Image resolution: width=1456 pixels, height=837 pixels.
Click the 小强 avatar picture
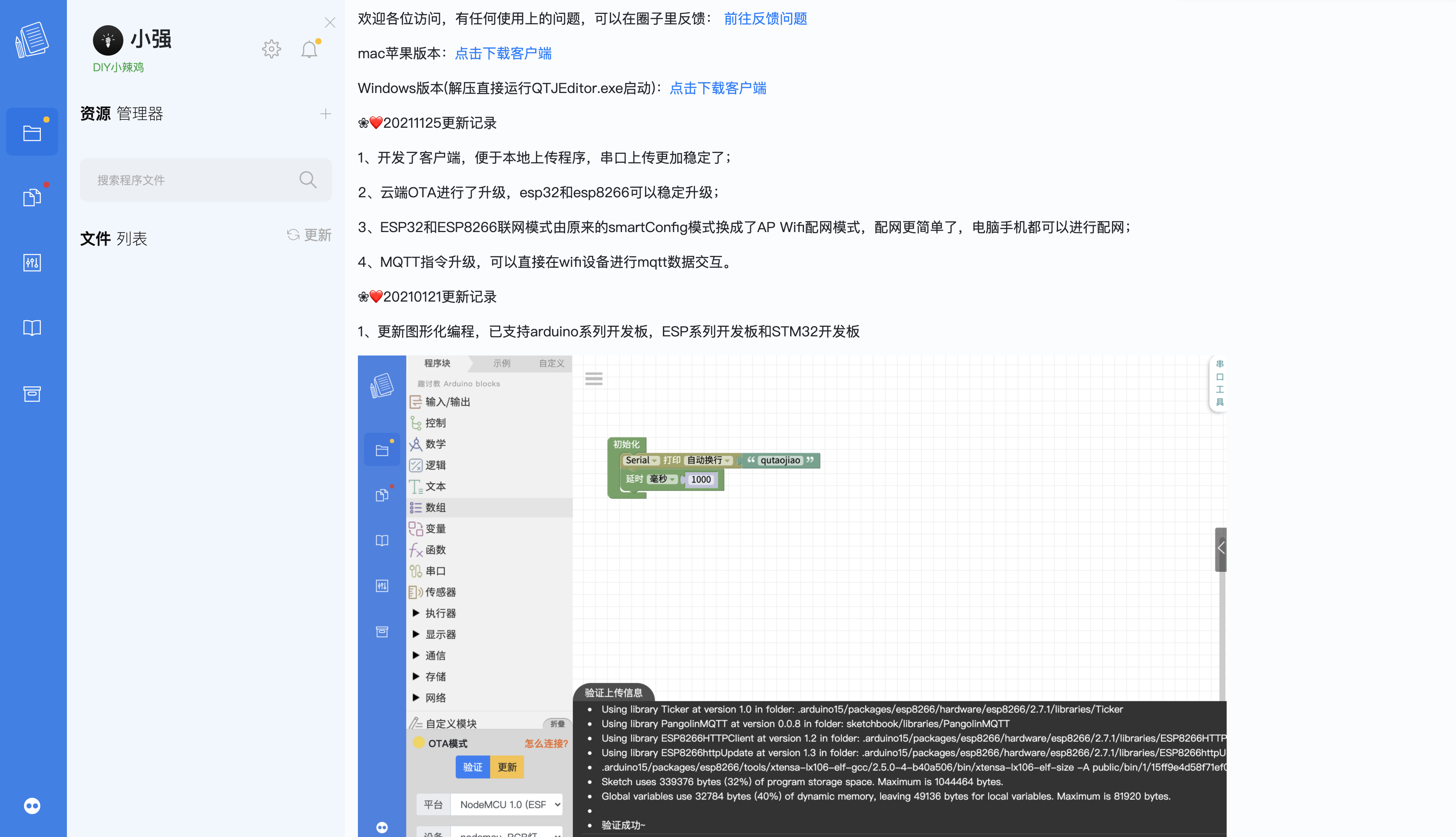click(108, 40)
